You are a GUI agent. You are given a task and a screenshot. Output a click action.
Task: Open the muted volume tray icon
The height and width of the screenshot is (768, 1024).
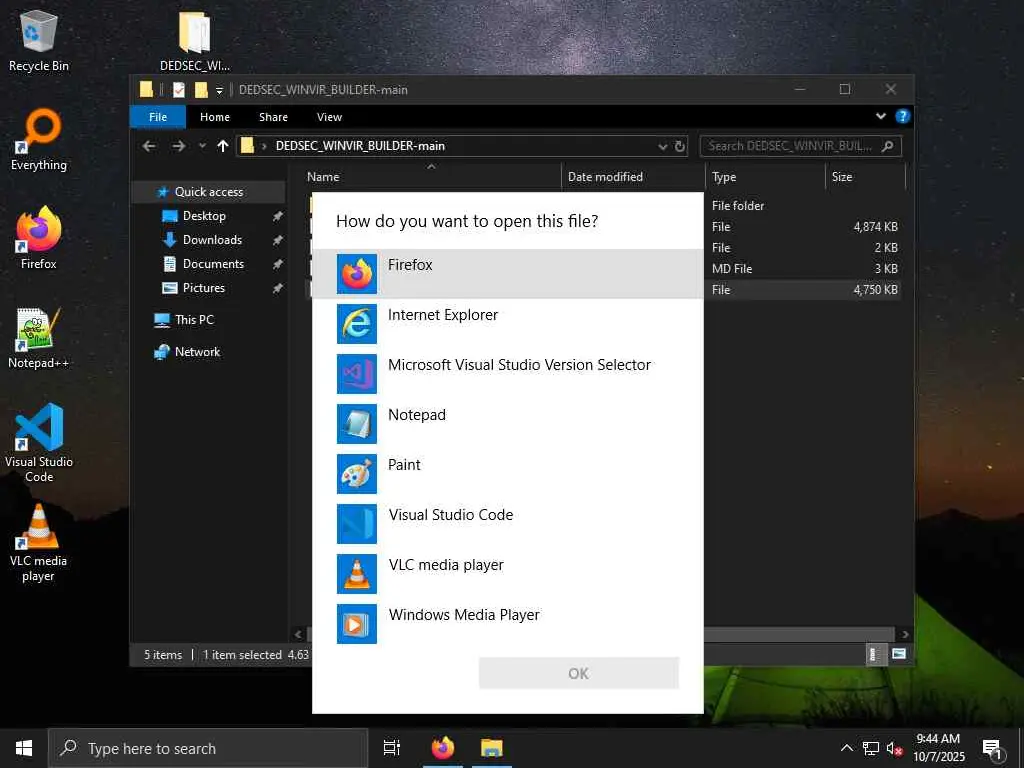pyautogui.click(x=894, y=748)
